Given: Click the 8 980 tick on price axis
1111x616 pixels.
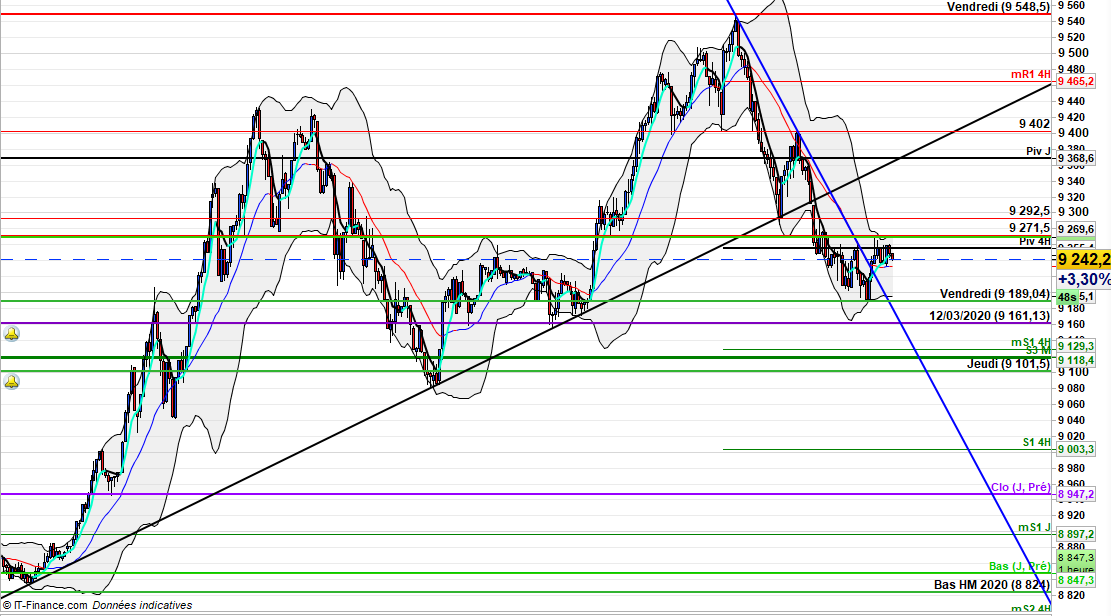Looking at the screenshot, I should point(1071,469).
